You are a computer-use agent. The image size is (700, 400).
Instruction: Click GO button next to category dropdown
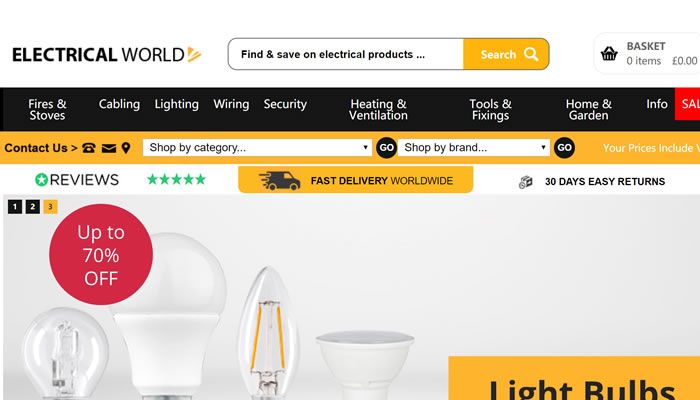coord(386,148)
